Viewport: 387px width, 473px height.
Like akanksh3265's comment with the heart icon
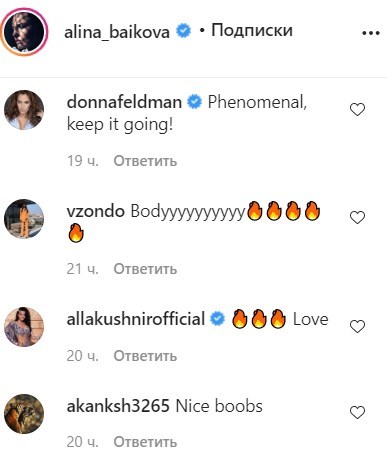pos(357,413)
